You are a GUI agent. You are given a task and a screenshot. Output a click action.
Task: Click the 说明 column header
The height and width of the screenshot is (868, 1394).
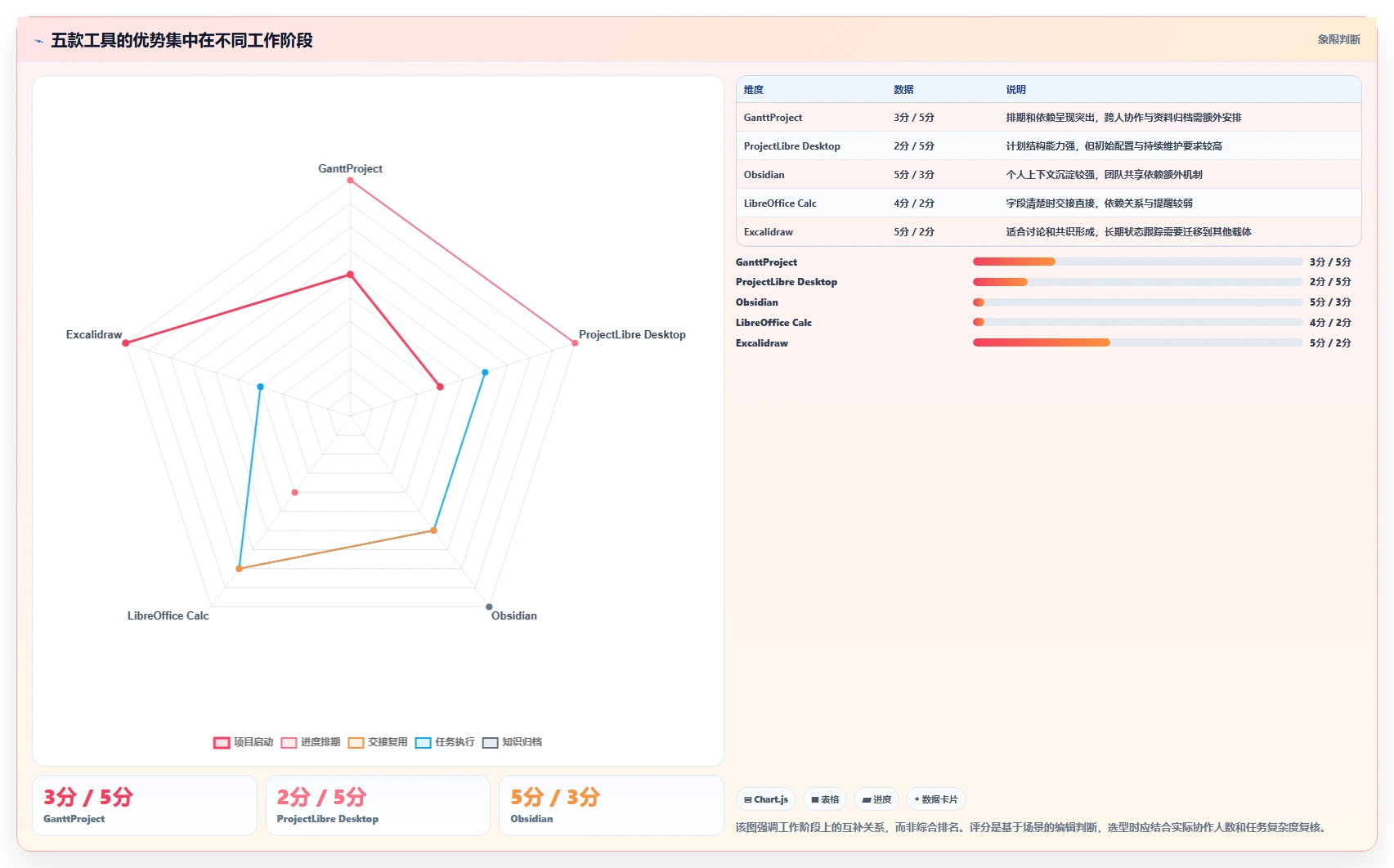1015,90
